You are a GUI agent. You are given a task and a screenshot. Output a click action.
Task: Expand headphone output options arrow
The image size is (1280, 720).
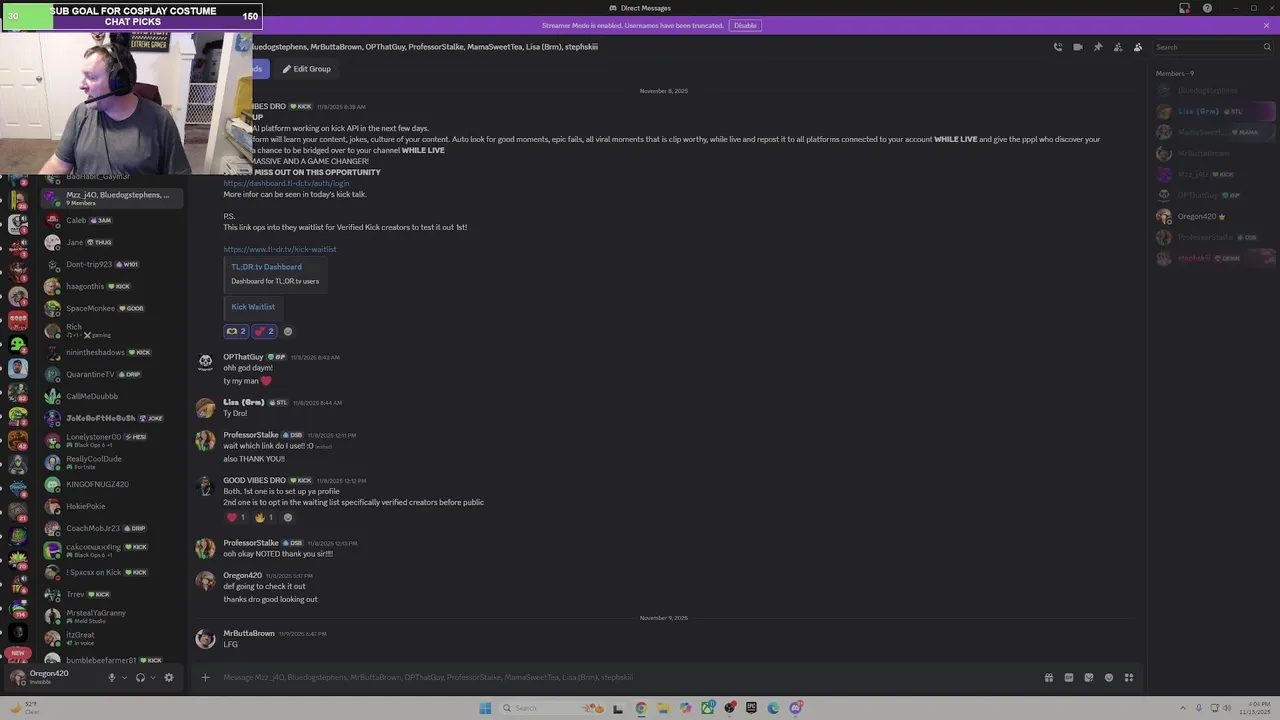click(152, 677)
